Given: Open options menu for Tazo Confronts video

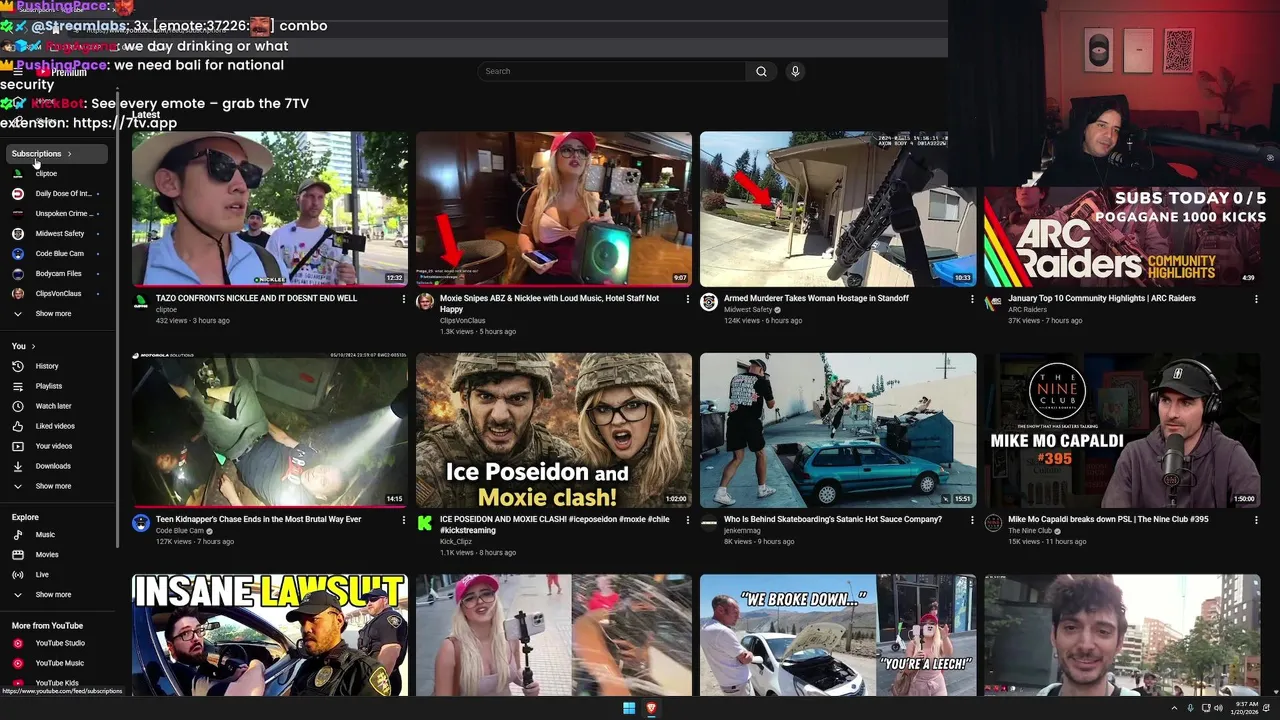Looking at the screenshot, I should point(404,299).
